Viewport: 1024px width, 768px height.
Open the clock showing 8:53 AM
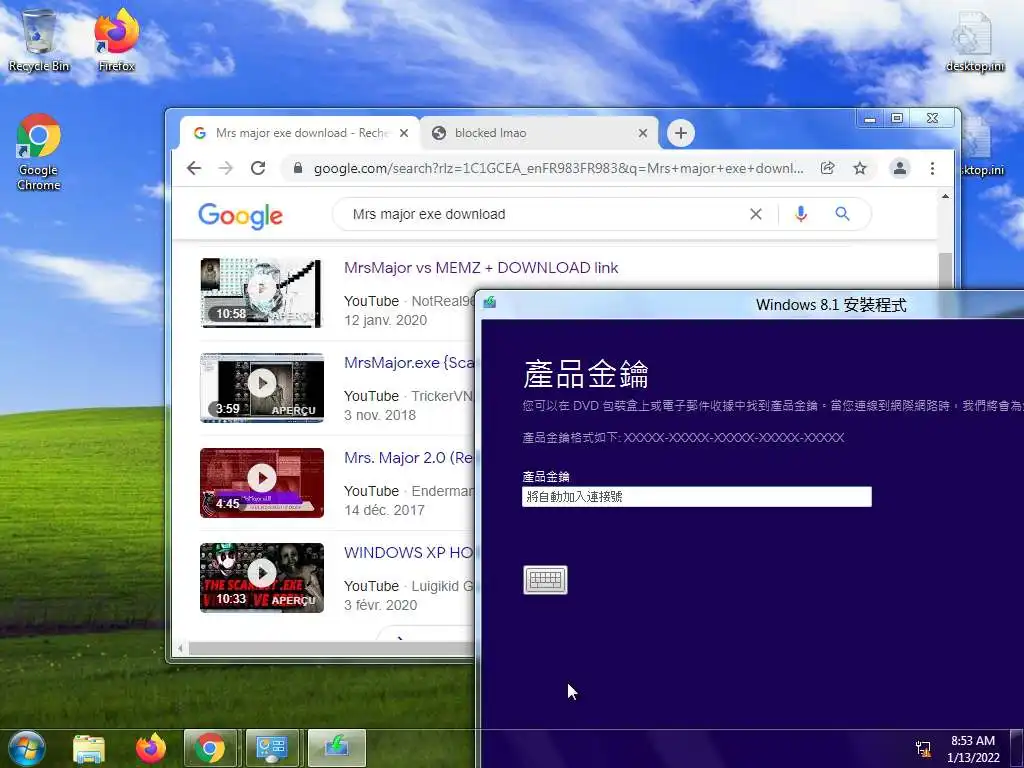973,748
